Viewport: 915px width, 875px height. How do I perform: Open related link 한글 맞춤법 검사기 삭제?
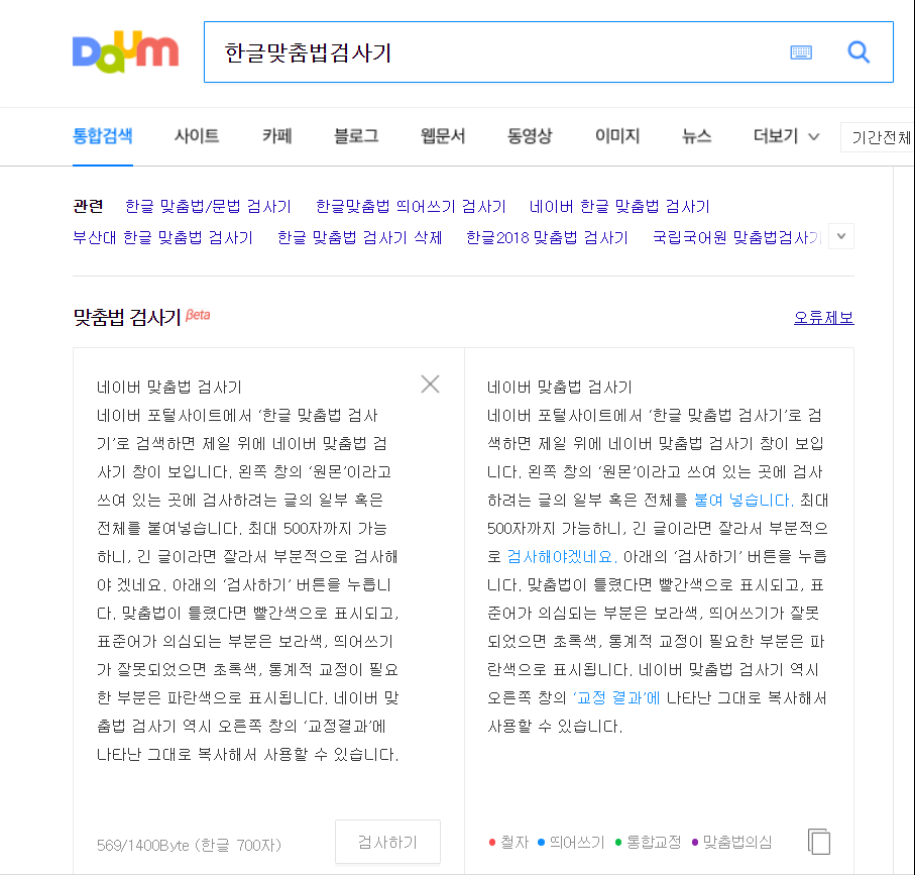(x=359, y=238)
